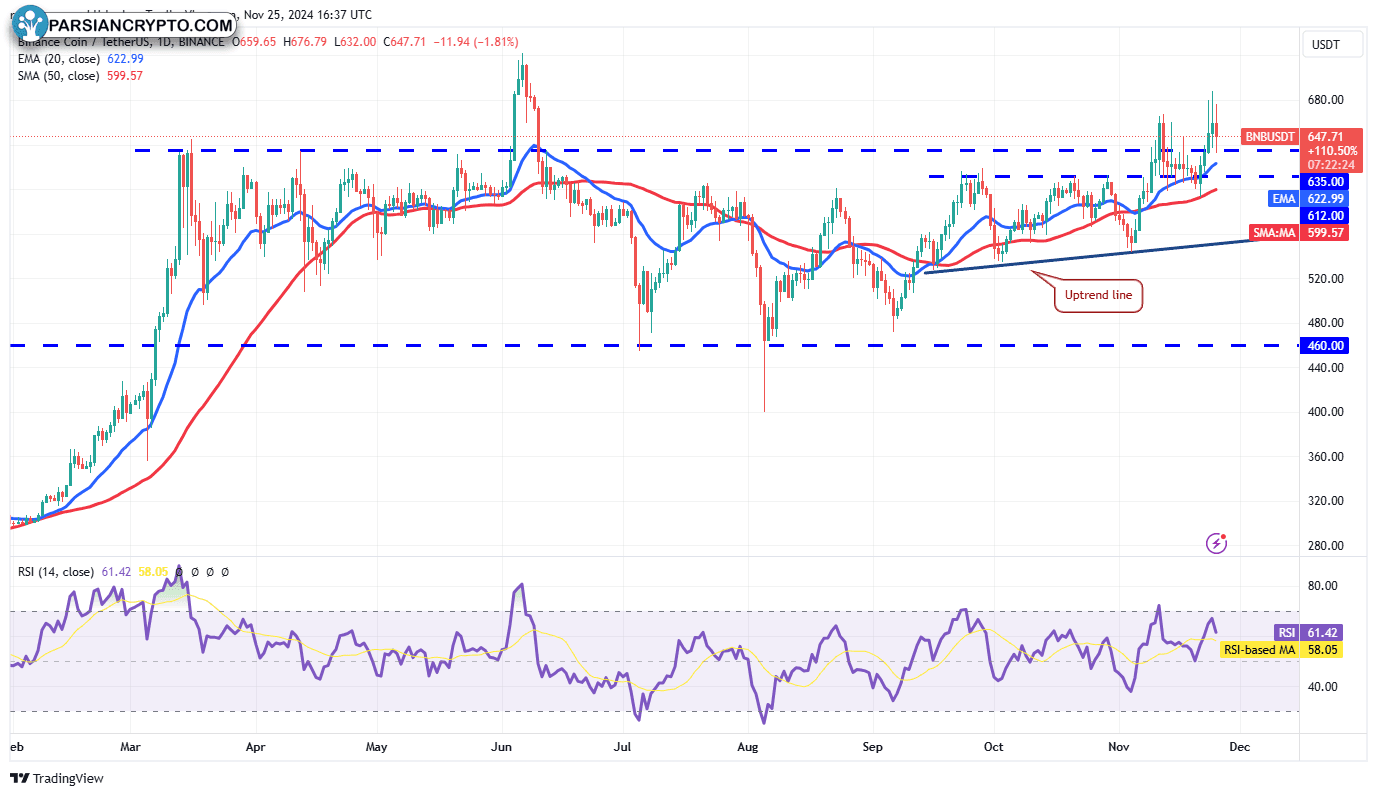This screenshot has width=1377, height=796.
Task: Click the Uptrend line callout label
Action: [x=1098, y=295]
